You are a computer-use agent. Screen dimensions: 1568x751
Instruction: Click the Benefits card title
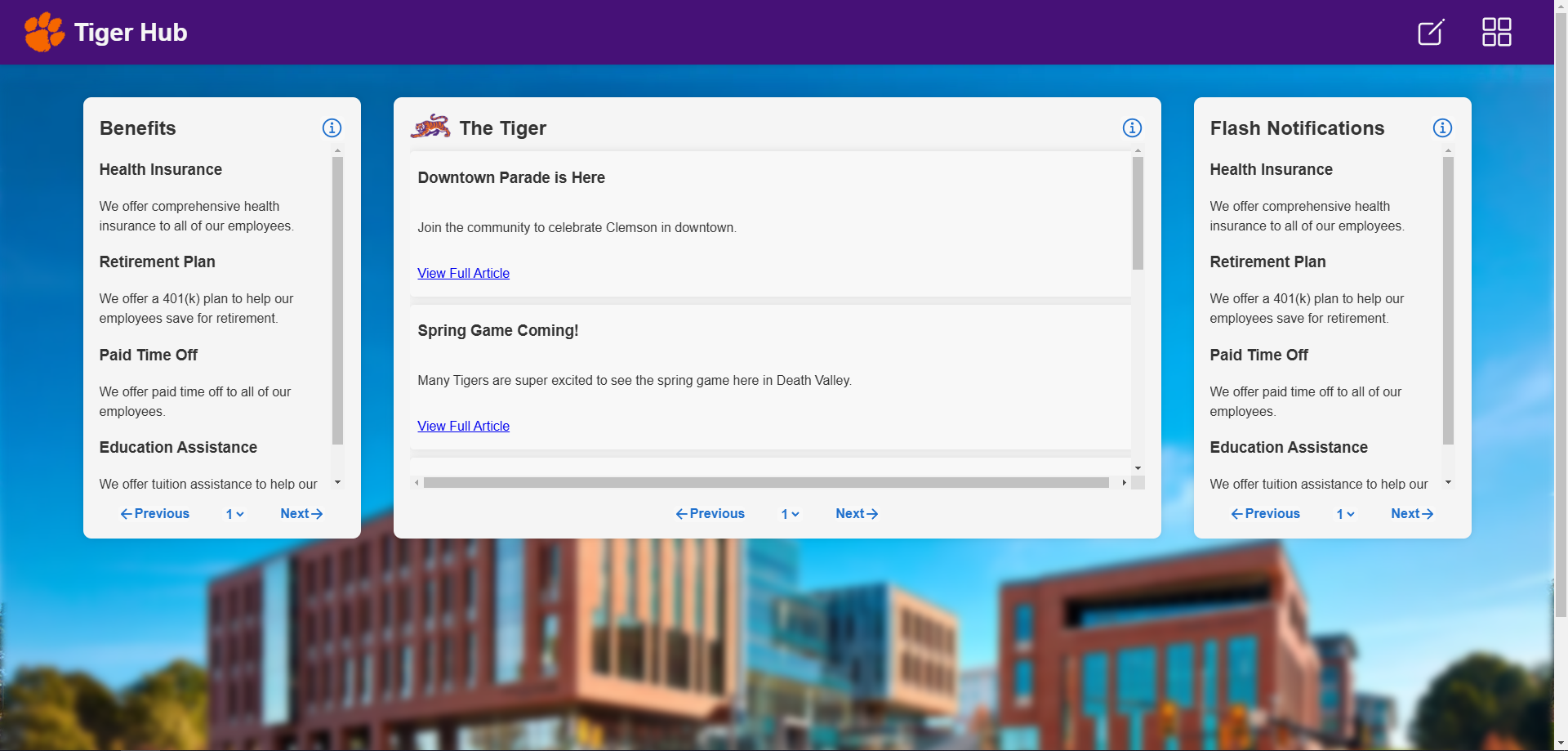pyautogui.click(x=138, y=128)
